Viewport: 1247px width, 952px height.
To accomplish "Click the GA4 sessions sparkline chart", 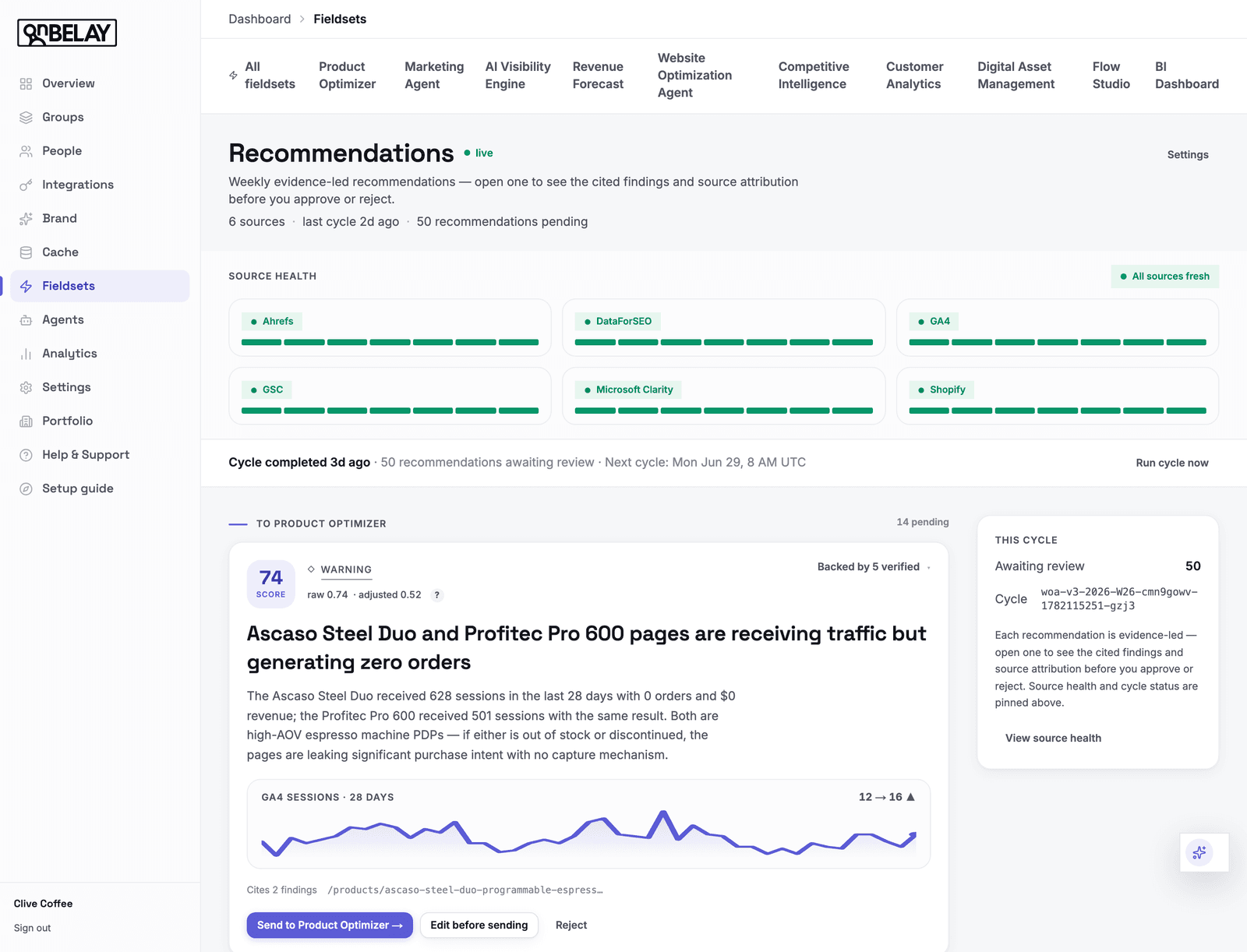I will tap(588, 835).
